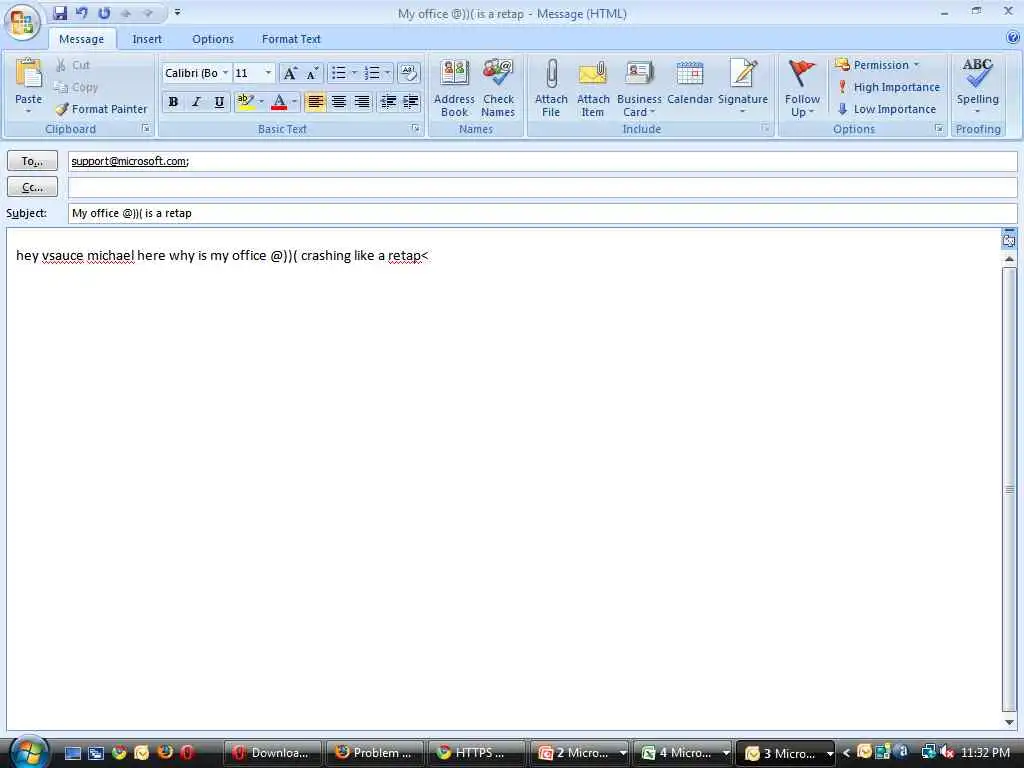Align text left
The image size is (1024, 768).
(315, 102)
